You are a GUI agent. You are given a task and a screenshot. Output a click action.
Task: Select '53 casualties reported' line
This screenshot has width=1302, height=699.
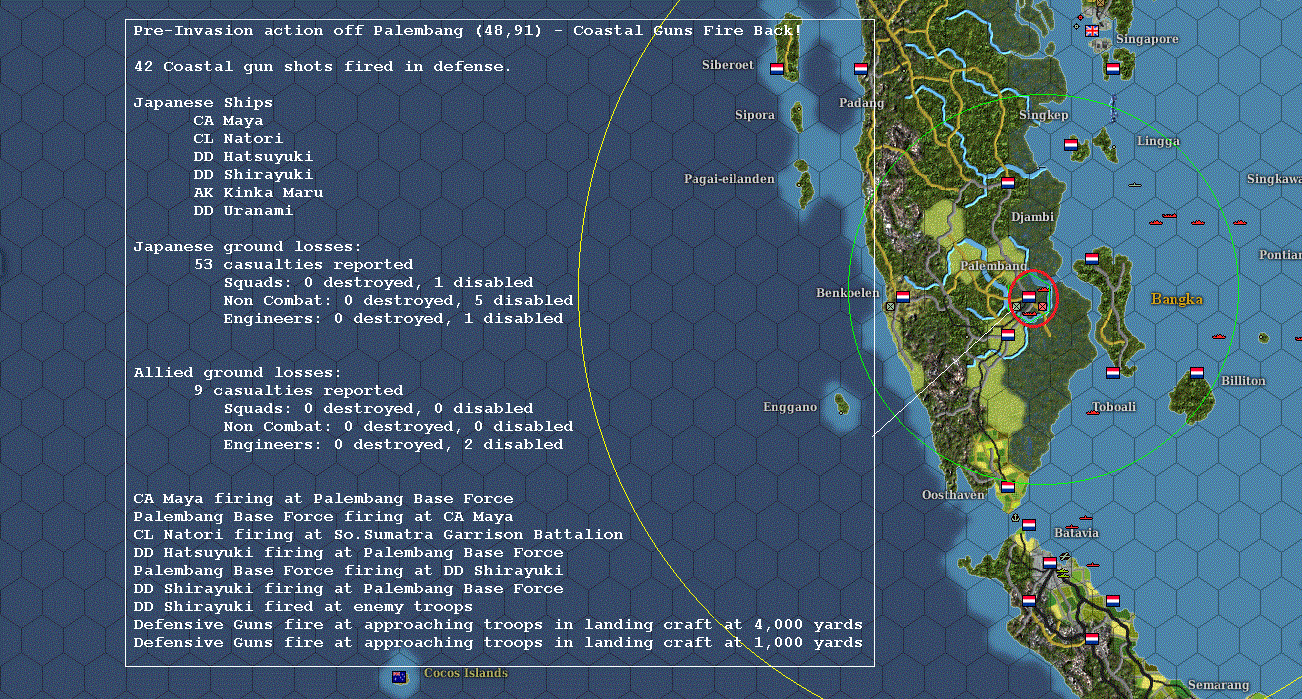(303, 264)
